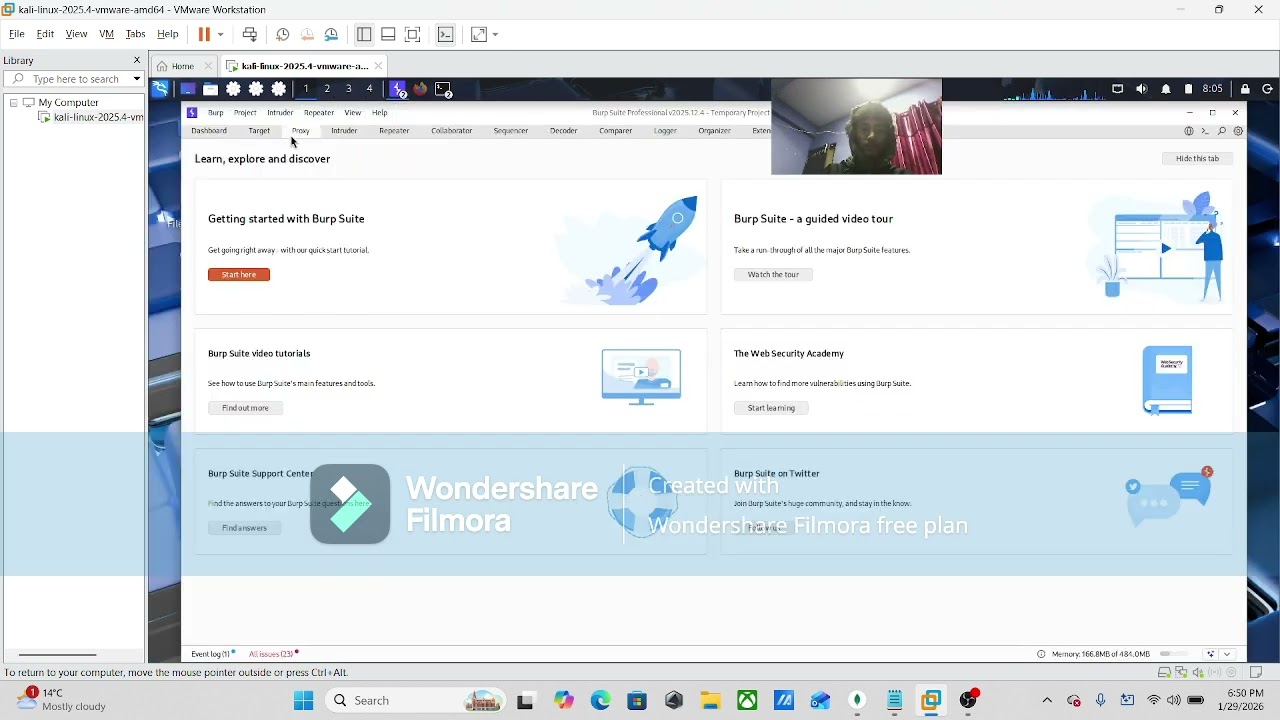Click the Hide this tab button
1280x720 pixels.
click(1197, 159)
